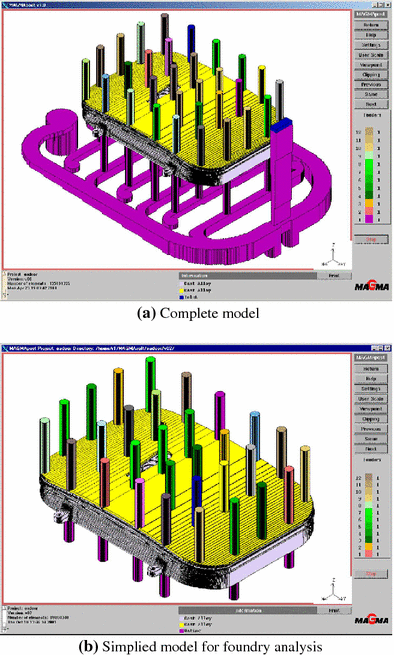Maximize the upper MAGMApost window
This screenshot has height=655, width=394.
(382, 5)
